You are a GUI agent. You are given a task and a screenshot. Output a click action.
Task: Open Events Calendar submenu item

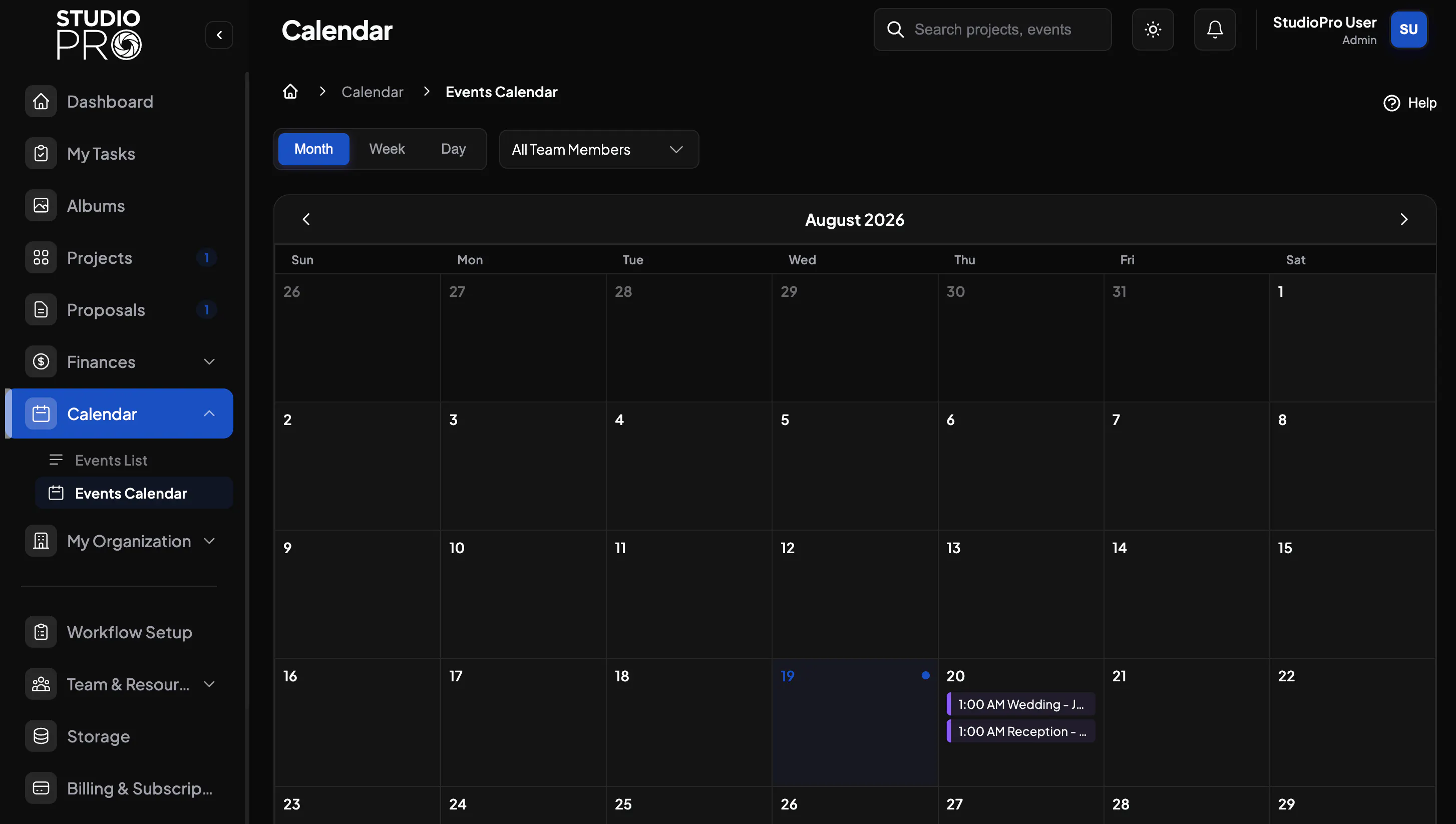point(134,493)
